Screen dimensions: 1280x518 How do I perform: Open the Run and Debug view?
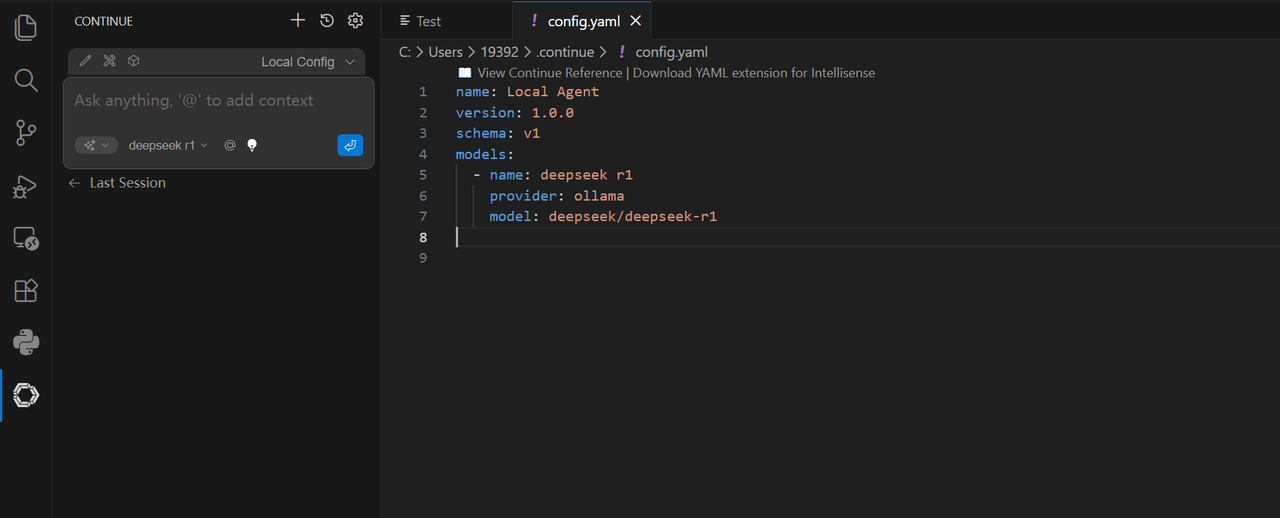(26, 186)
